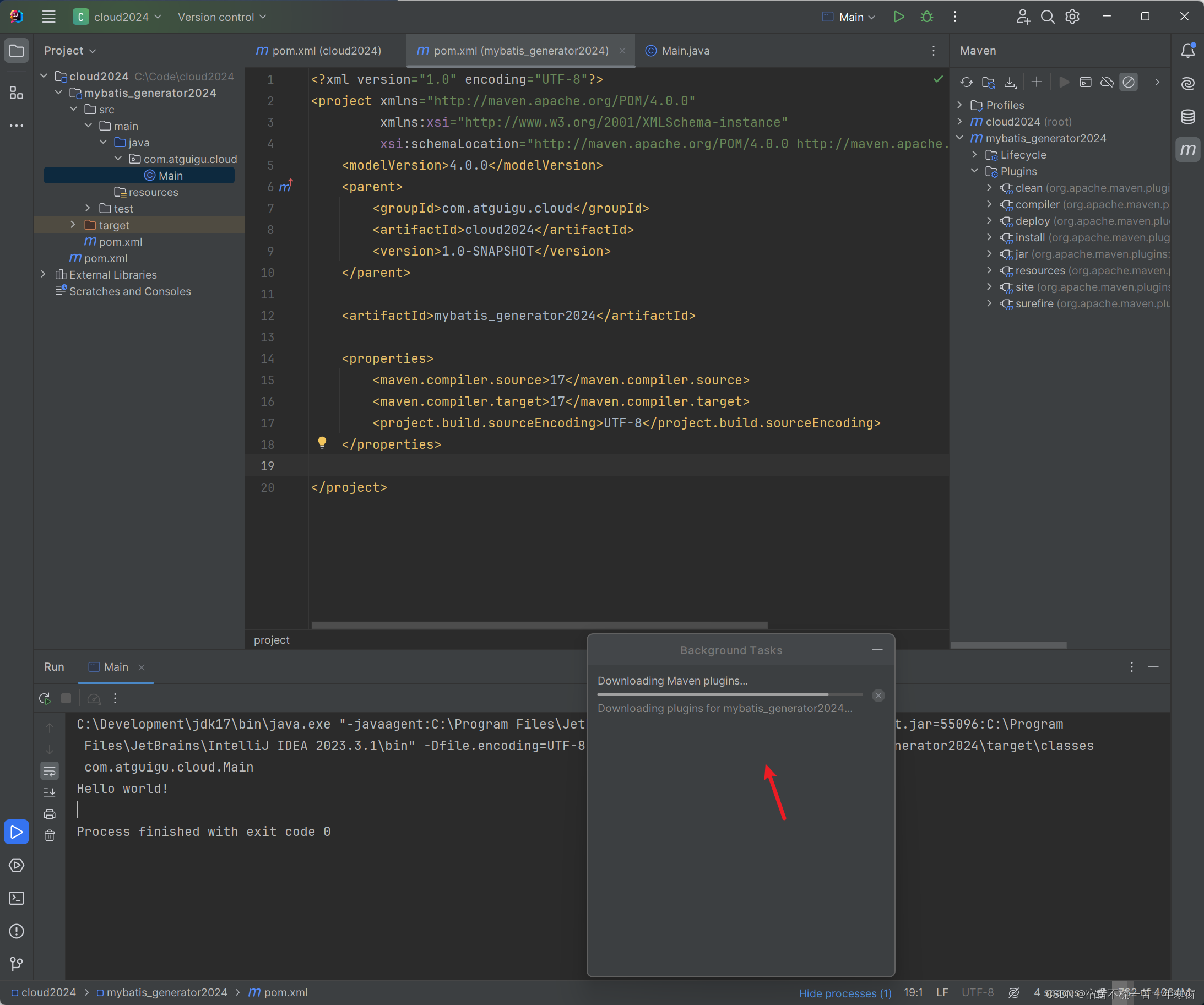Collapse the Plugins node under mybatis_generator2024
Viewport: 1204px width, 1005px height.
pos(975,170)
